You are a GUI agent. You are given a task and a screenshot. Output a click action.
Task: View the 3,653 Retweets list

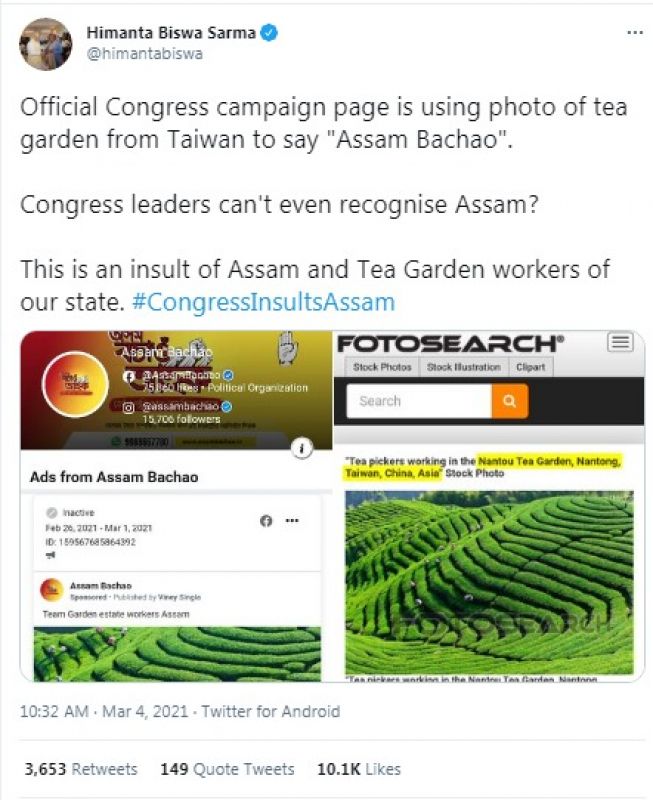(81, 769)
